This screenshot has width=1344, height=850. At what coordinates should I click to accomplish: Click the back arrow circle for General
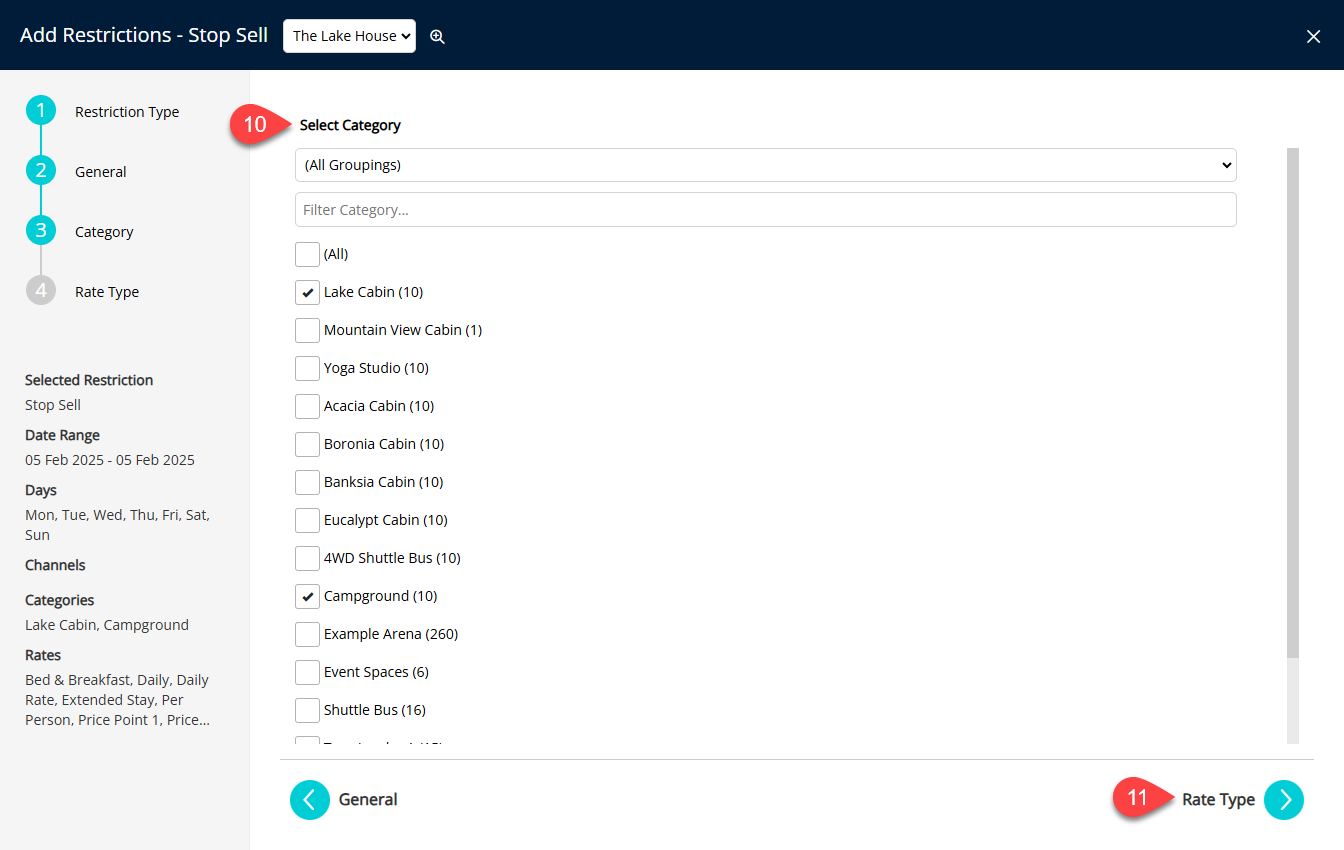[x=310, y=800]
